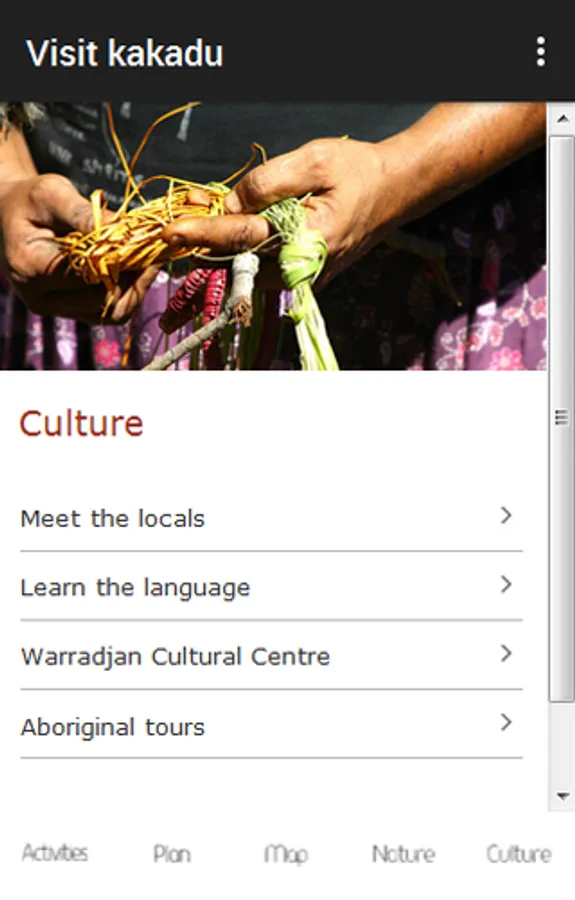This screenshot has width=575, height=900.
Task: Switch to the Activities tab
Action: click(55, 853)
